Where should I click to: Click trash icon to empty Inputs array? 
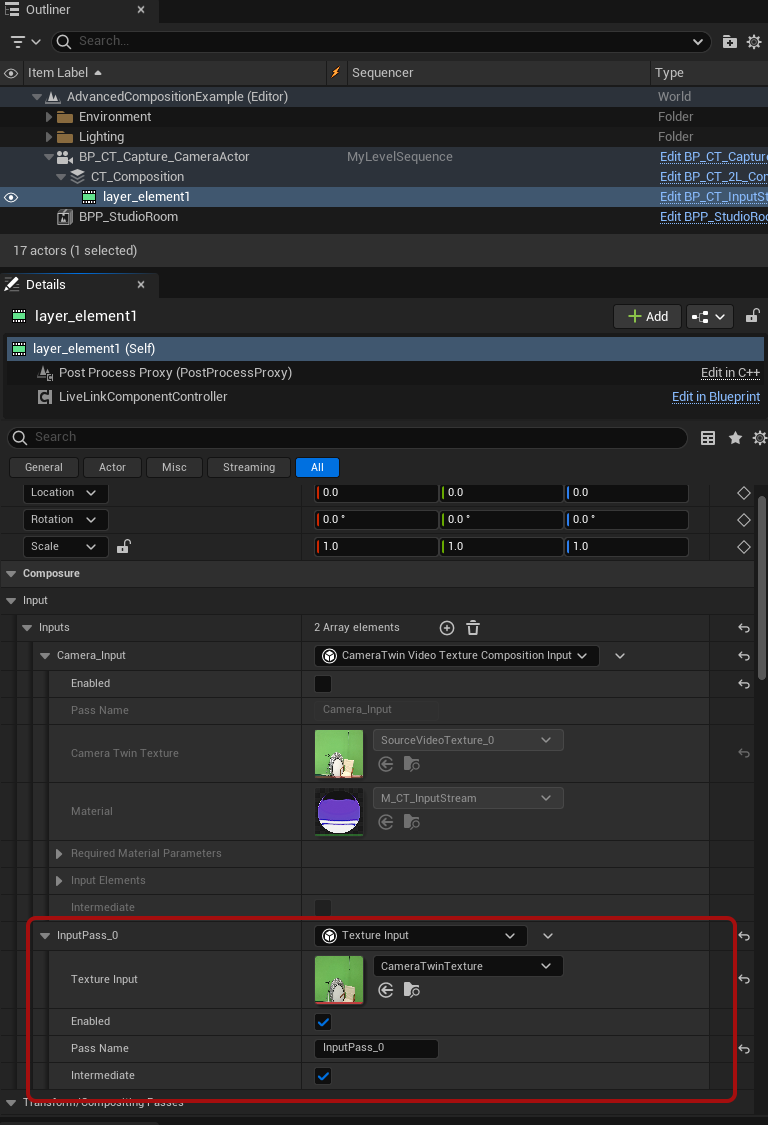473,628
